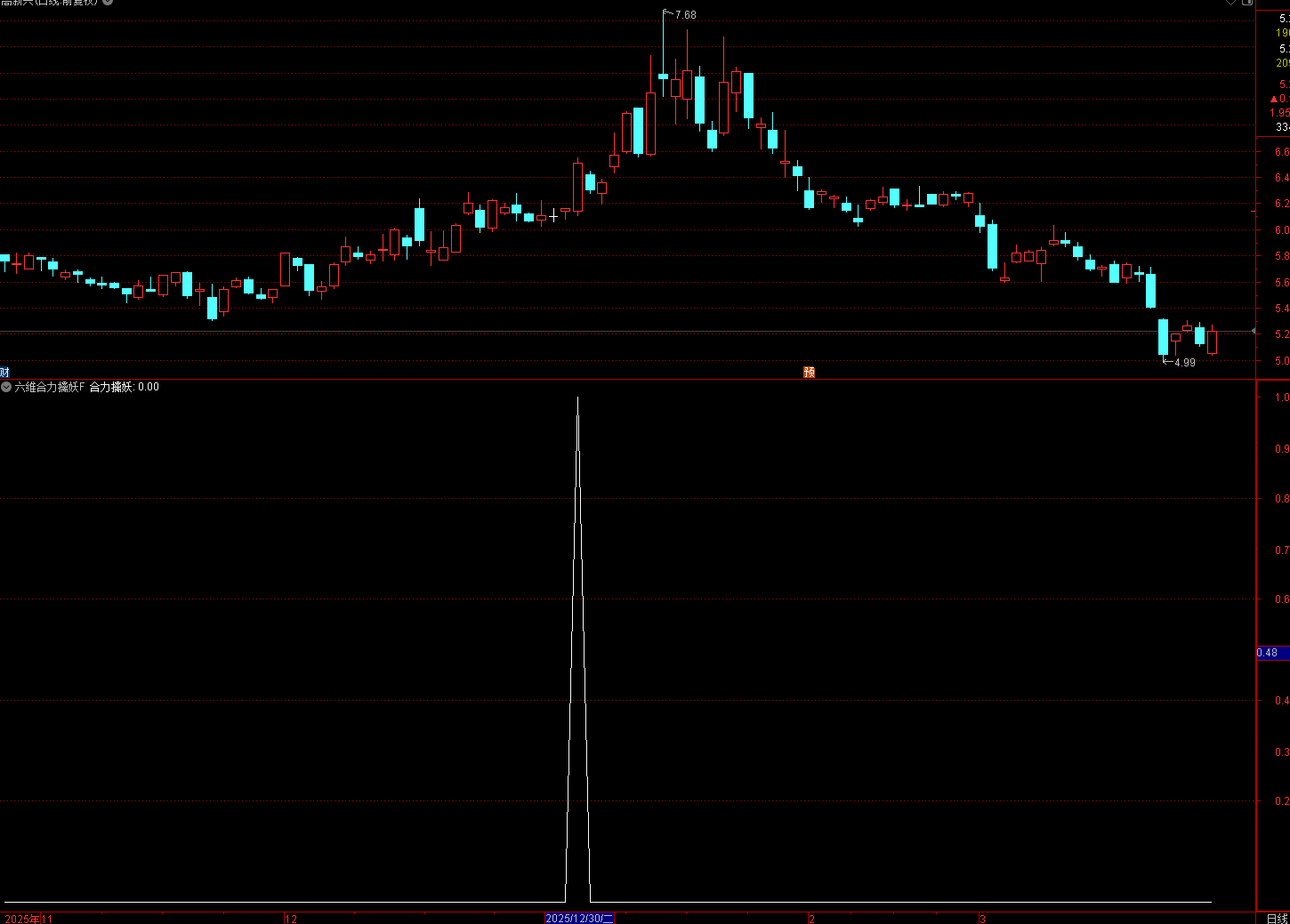
Task: Click the red up-triangle change indicator
Action: (1274, 99)
